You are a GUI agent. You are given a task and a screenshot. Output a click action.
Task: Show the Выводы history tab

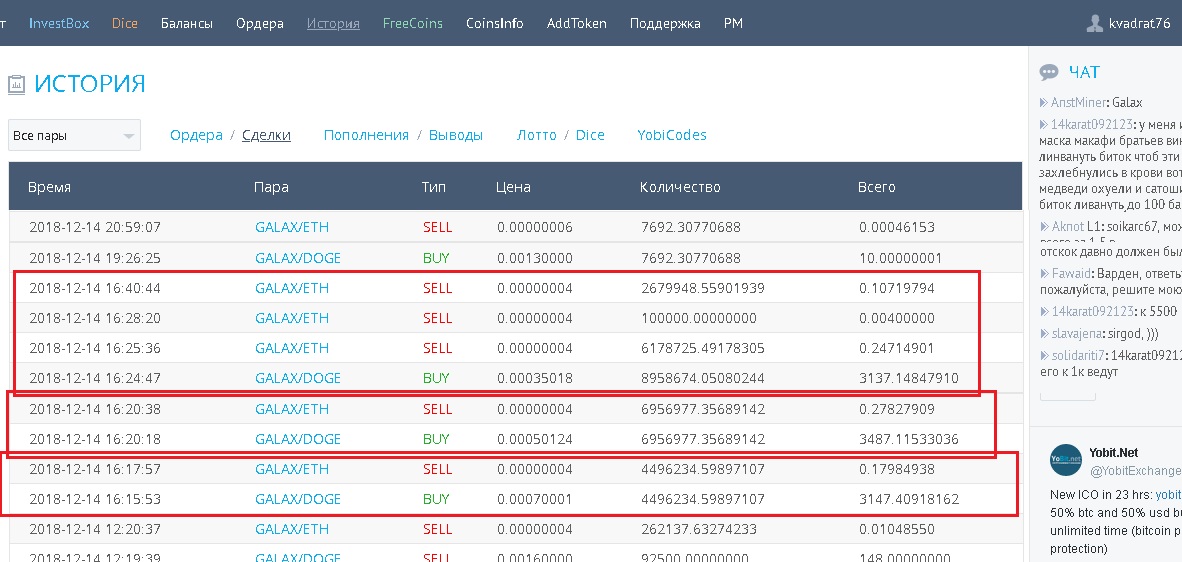pyautogui.click(x=455, y=136)
